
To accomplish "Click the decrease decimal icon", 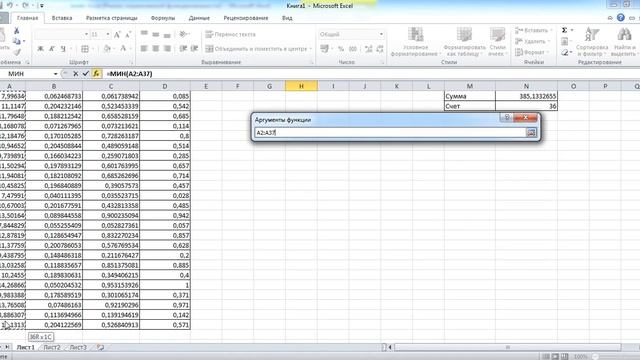I will tap(380, 49).
